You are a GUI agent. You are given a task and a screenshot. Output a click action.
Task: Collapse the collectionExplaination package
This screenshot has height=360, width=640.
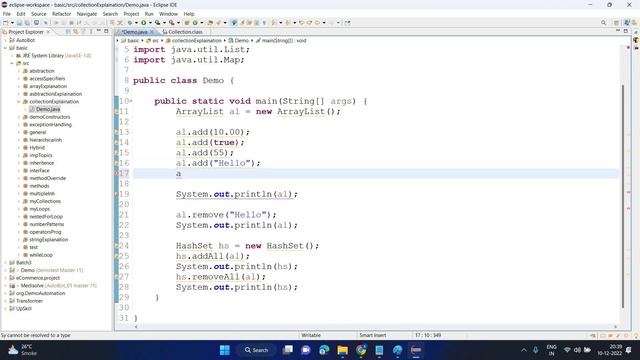click(x=18, y=102)
